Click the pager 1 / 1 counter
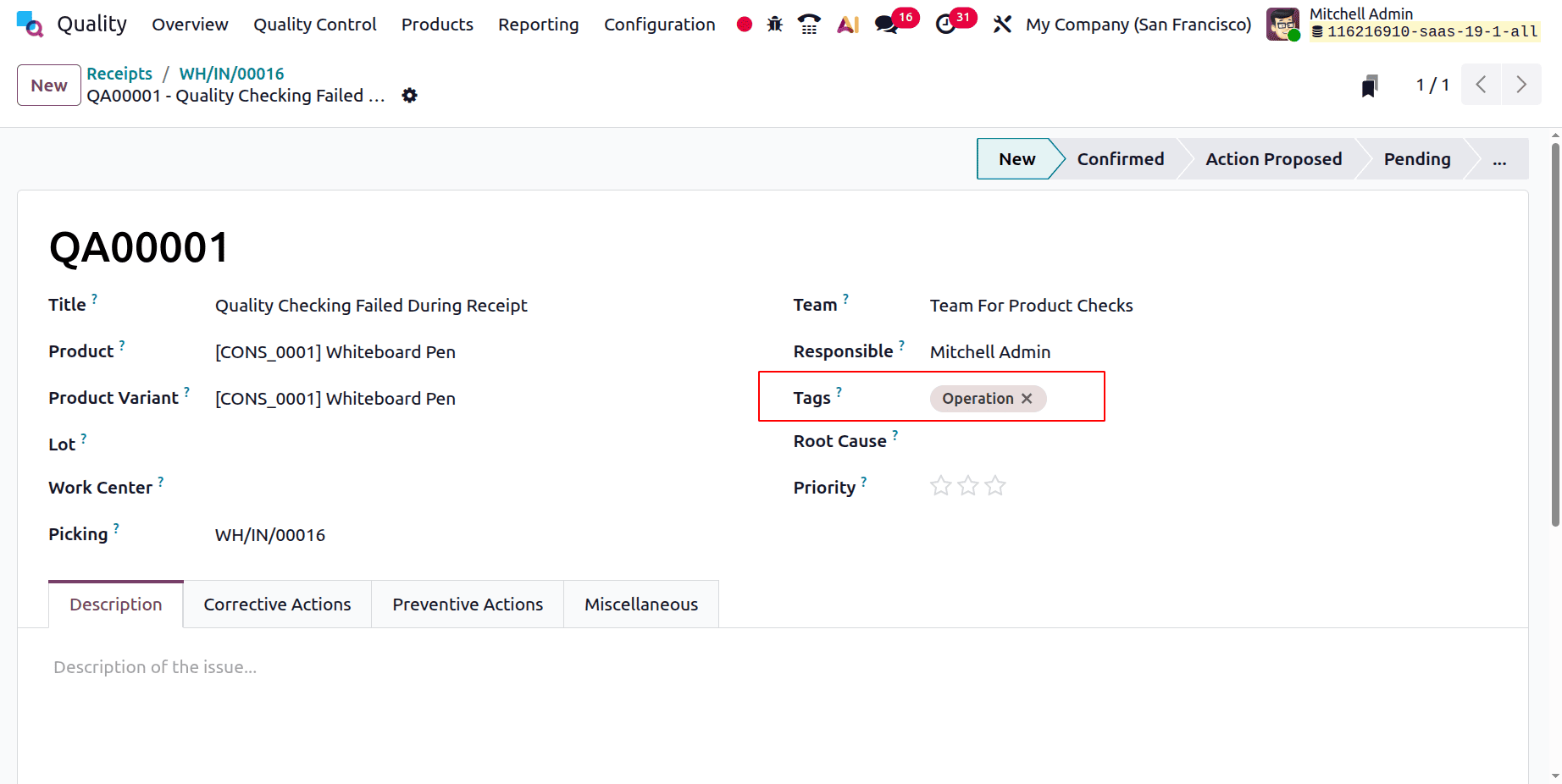 (1432, 85)
